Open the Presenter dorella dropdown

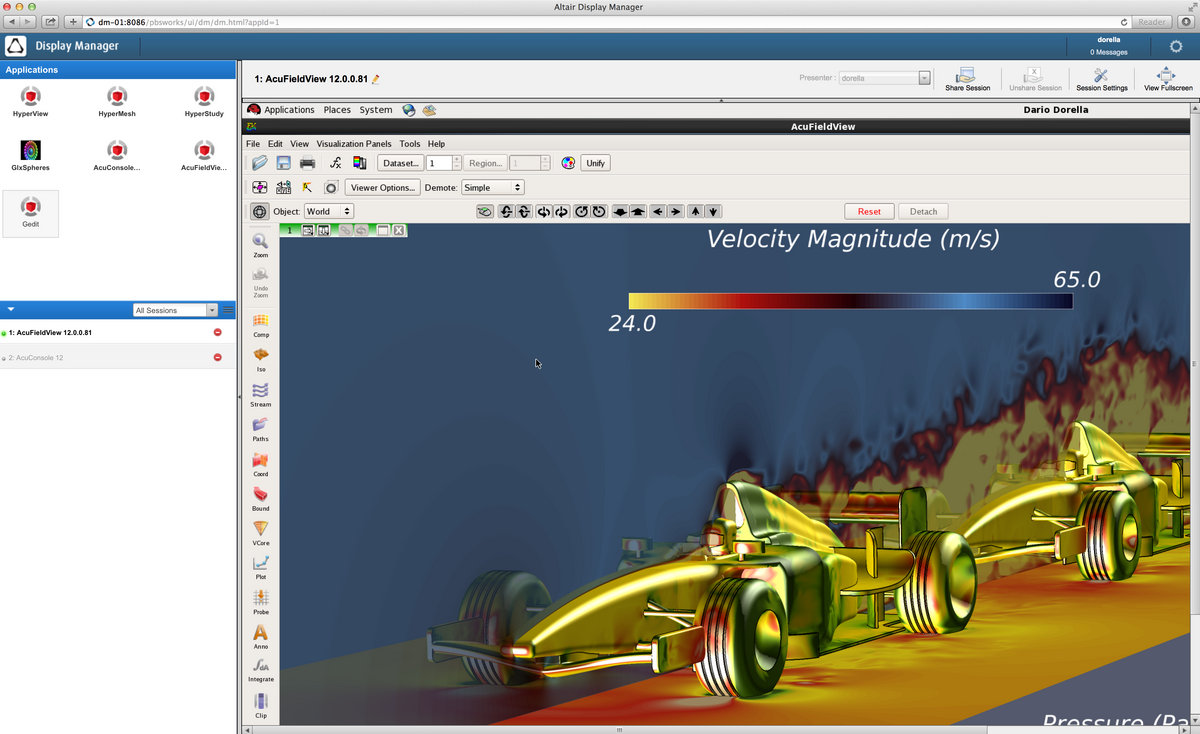coord(884,77)
